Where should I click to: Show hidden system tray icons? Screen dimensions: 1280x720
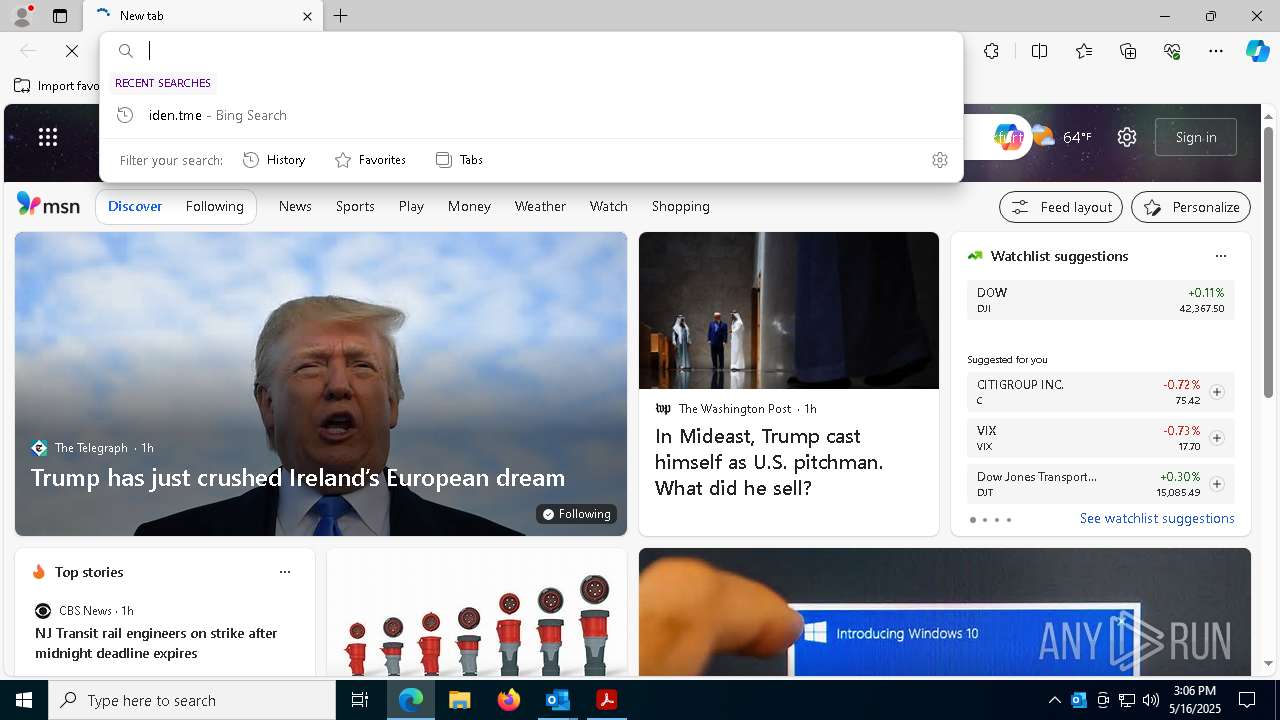coord(1054,700)
